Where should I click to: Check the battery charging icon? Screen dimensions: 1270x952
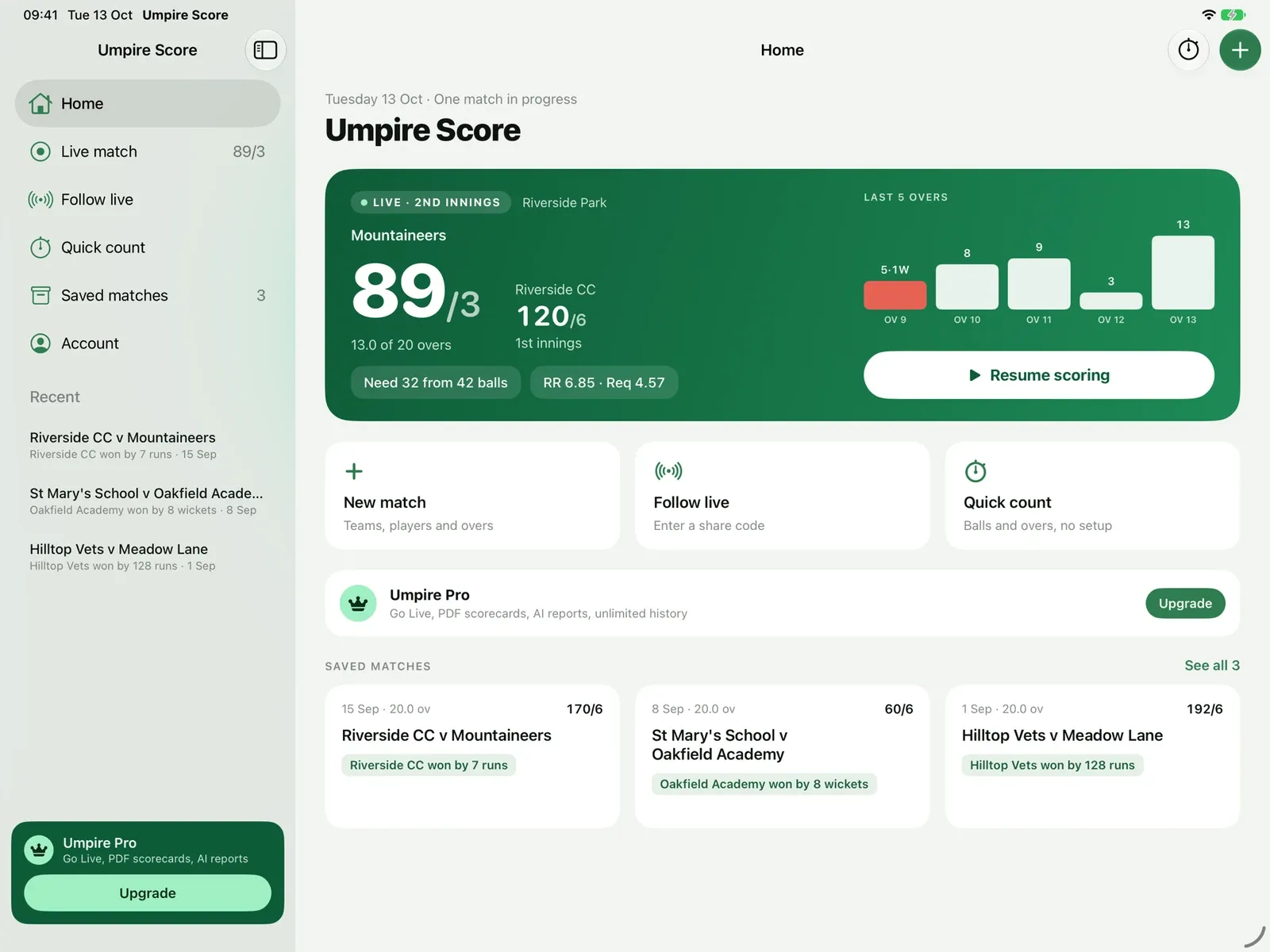pos(1233,14)
